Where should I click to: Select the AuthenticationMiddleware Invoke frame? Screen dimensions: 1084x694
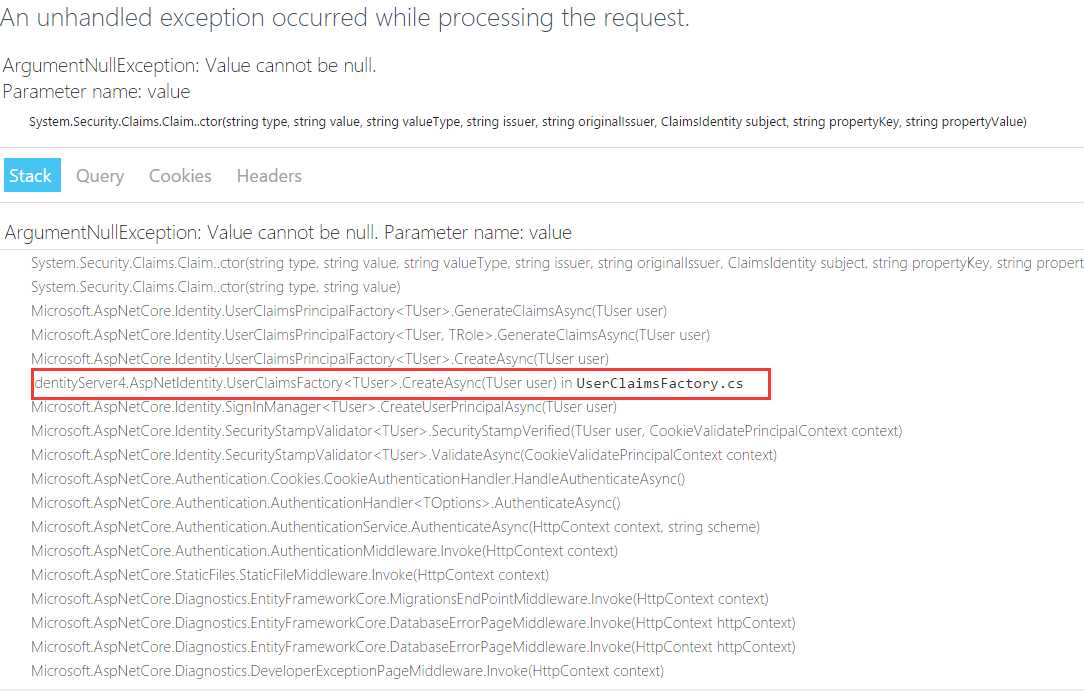click(324, 551)
